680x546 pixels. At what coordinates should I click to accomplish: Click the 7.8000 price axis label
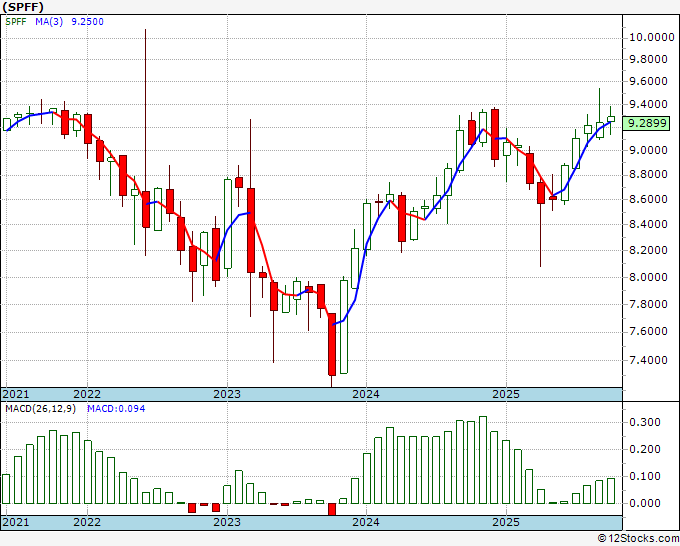(649, 304)
